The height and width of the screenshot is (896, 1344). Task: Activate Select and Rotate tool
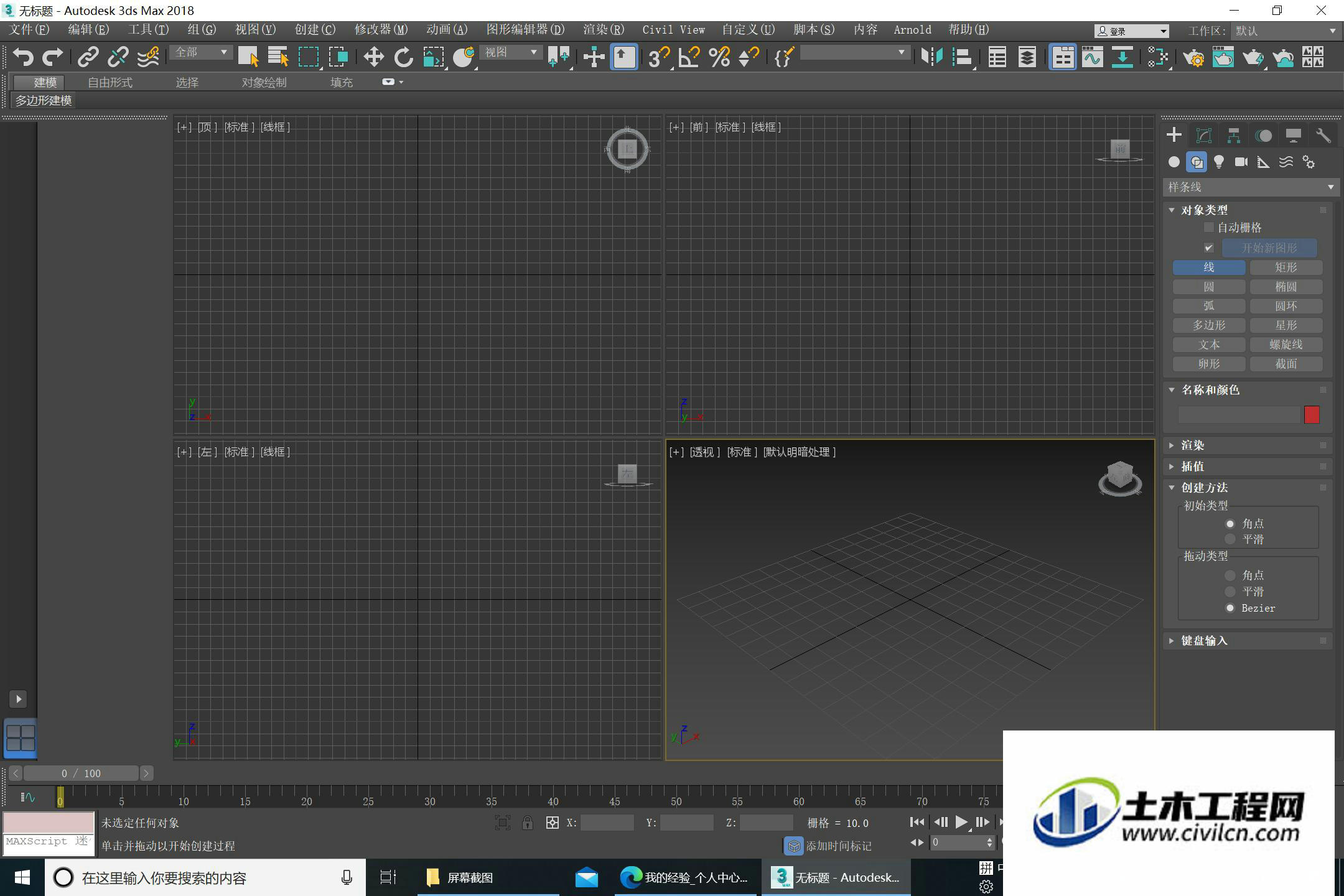(x=403, y=57)
